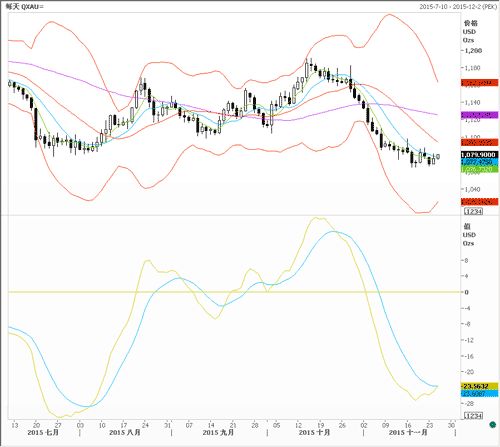500x447 pixels.
Task: Click the 1,200 price axis label
Action: (x=473, y=51)
